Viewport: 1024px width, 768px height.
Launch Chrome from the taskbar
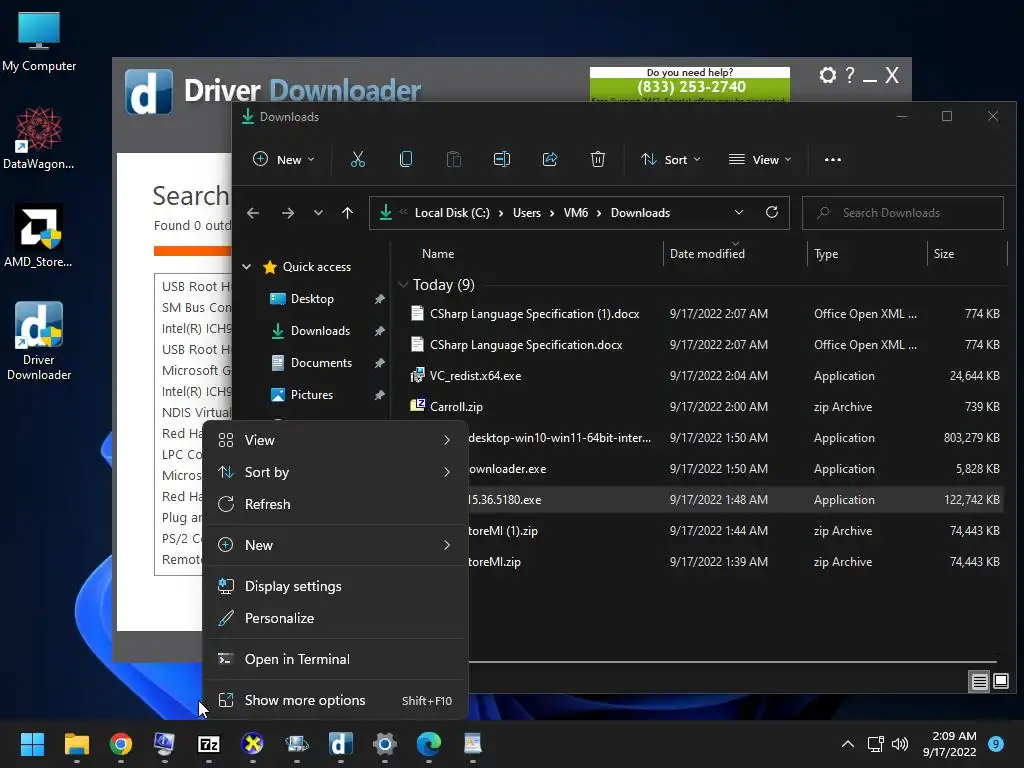121,744
